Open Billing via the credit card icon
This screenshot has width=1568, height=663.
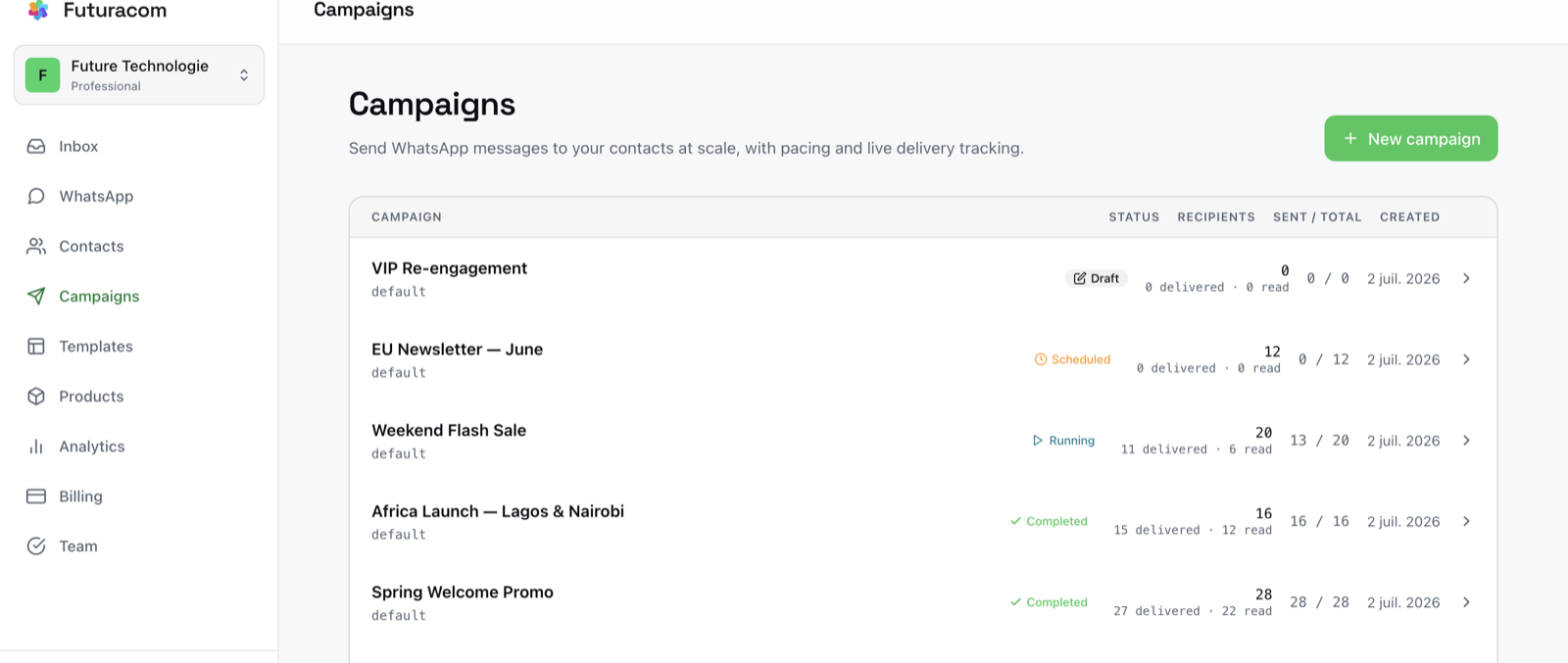[x=36, y=496]
